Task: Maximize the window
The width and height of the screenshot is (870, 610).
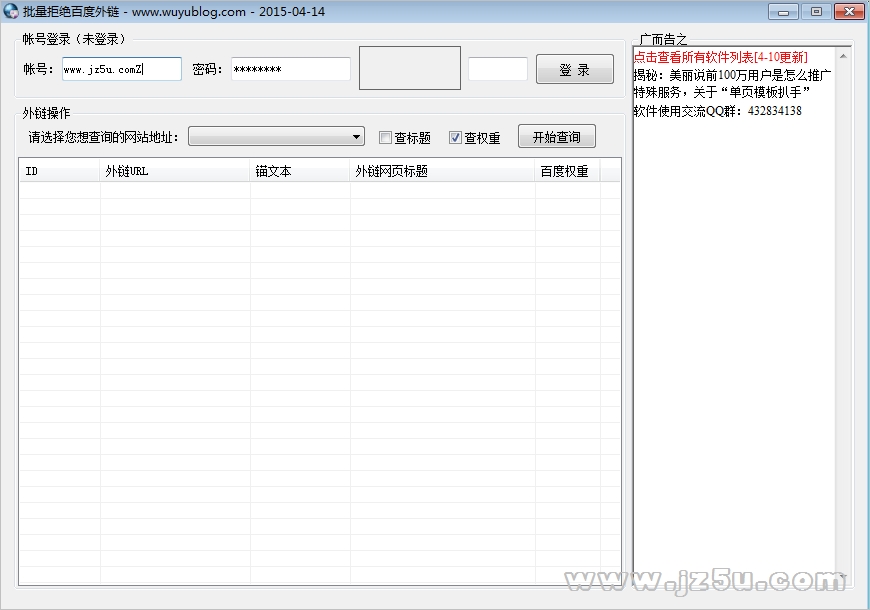Action: click(x=816, y=12)
